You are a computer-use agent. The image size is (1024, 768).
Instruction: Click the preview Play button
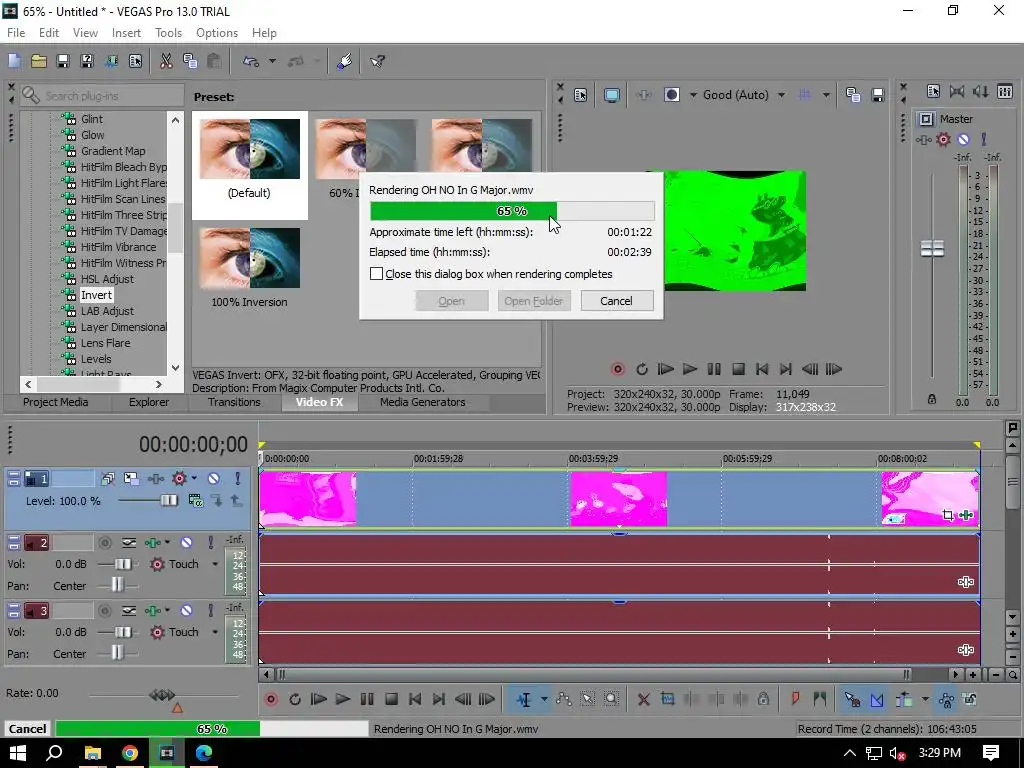tap(690, 369)
